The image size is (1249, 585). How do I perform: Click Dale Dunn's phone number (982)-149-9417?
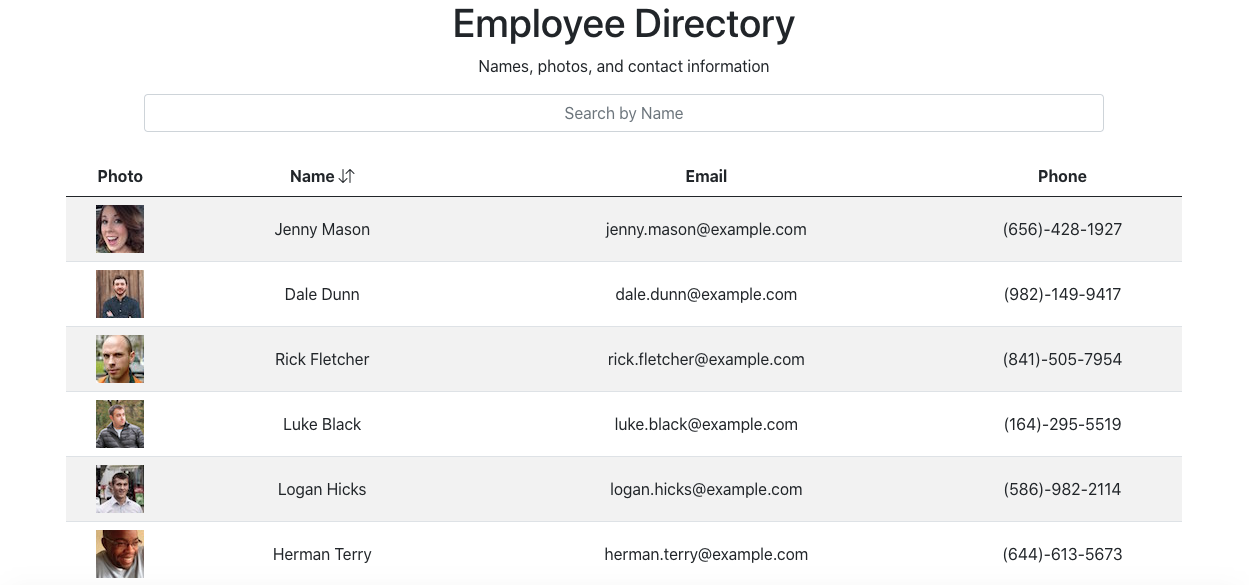1062,294
